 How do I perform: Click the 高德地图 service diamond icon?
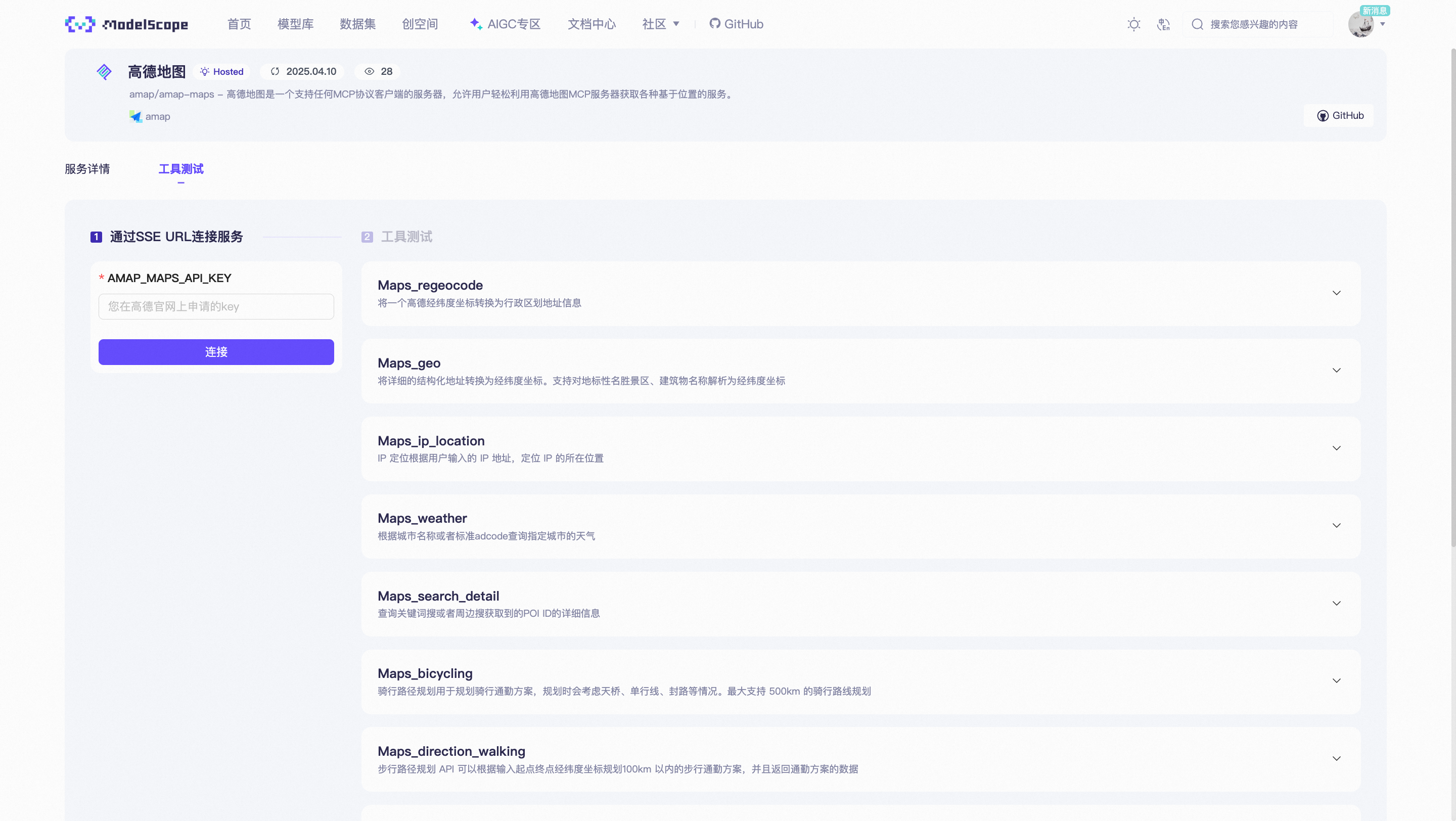coord(104,72)
